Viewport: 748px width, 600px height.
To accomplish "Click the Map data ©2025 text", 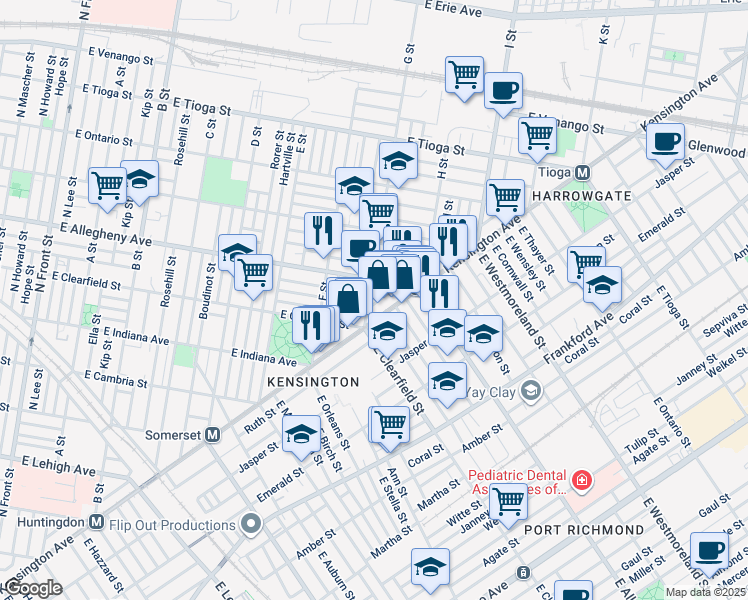I will click(706, 592).
